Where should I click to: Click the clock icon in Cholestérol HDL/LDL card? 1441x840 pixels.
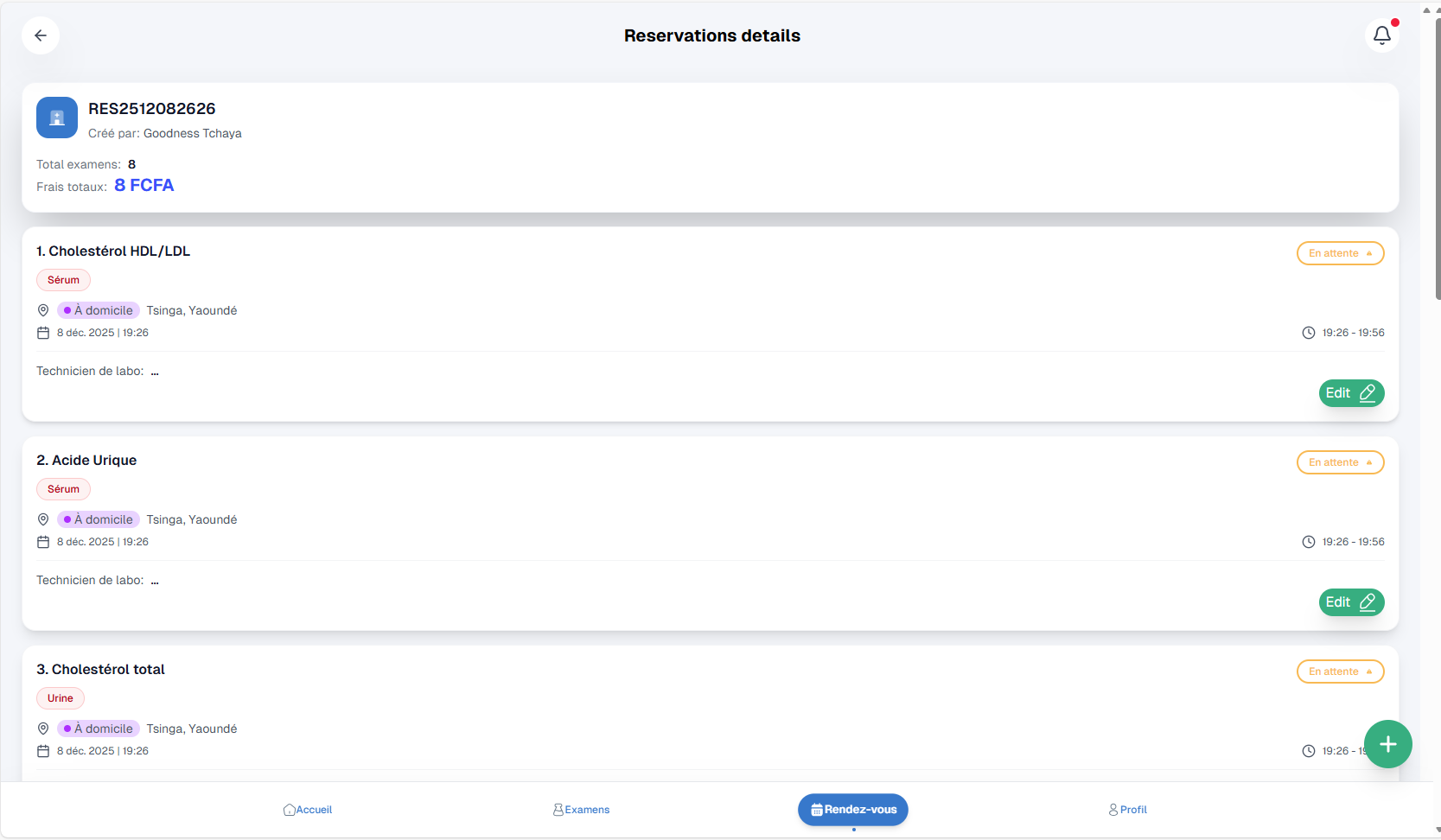click(1309, 333)
